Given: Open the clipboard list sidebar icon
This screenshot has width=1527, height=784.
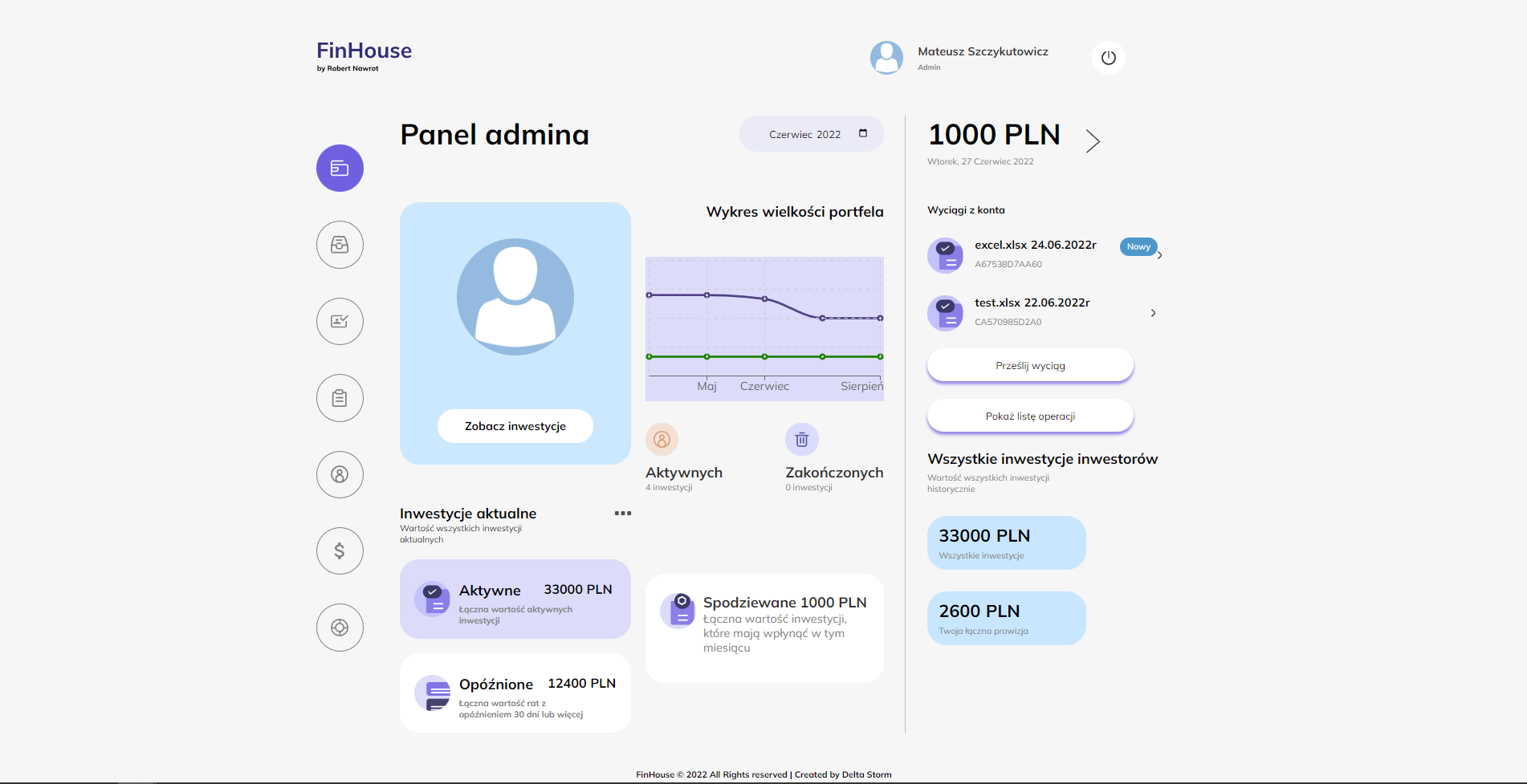Looking at the screenshot, I should (x=340, y=398).
